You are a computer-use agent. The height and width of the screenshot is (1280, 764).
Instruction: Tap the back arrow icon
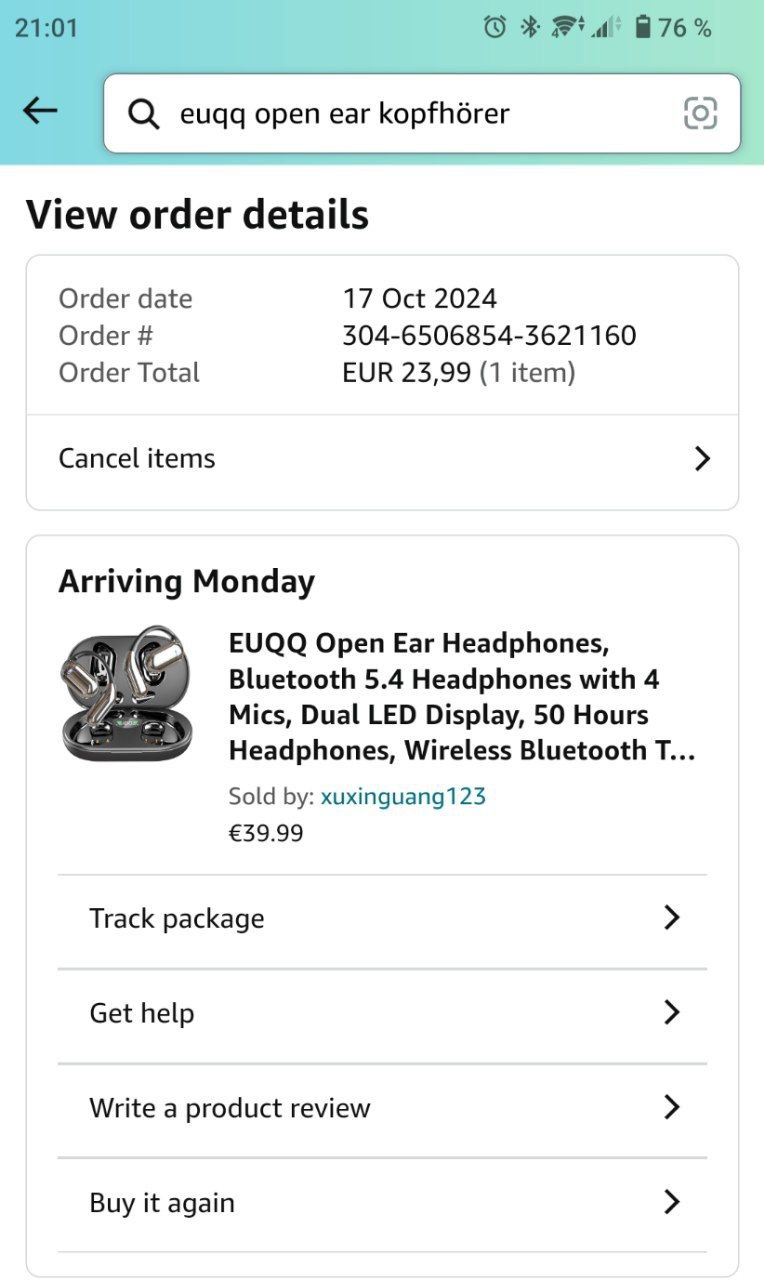coord(40,112)
